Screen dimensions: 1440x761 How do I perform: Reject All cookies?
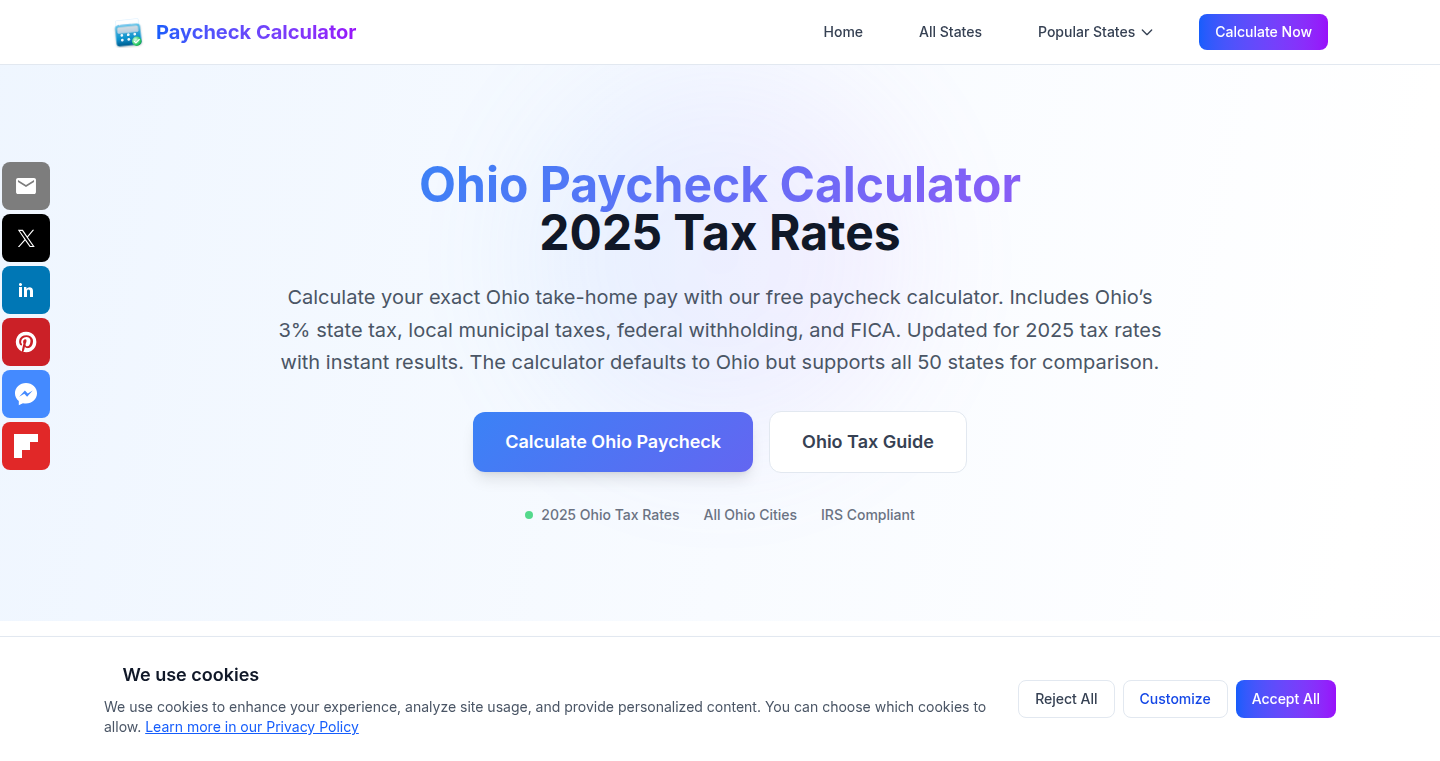point(1066,699)
